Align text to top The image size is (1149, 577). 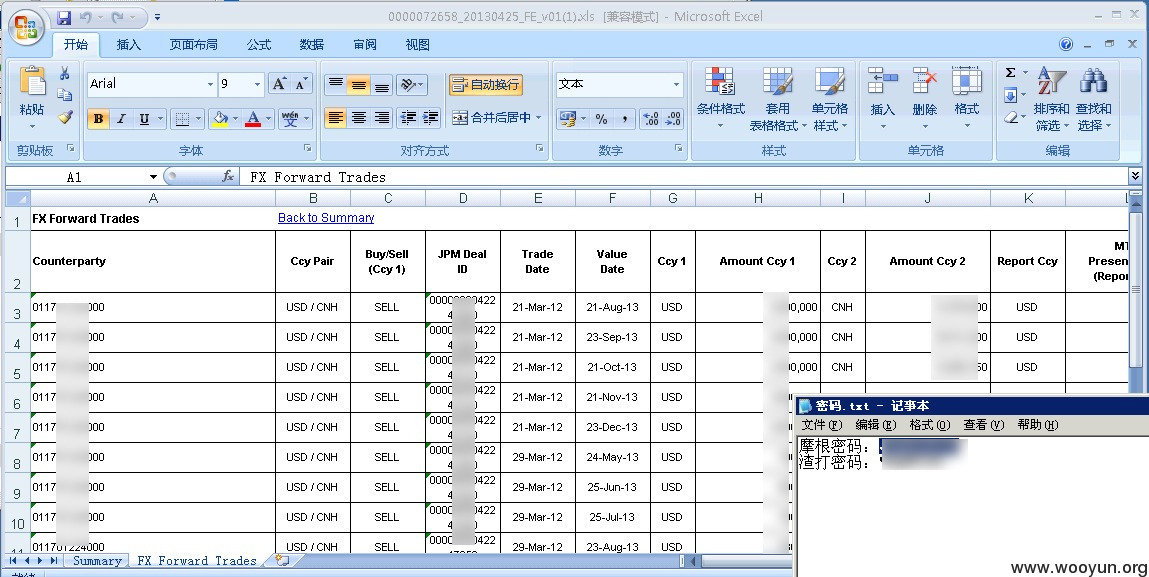(x=336, y=84)
